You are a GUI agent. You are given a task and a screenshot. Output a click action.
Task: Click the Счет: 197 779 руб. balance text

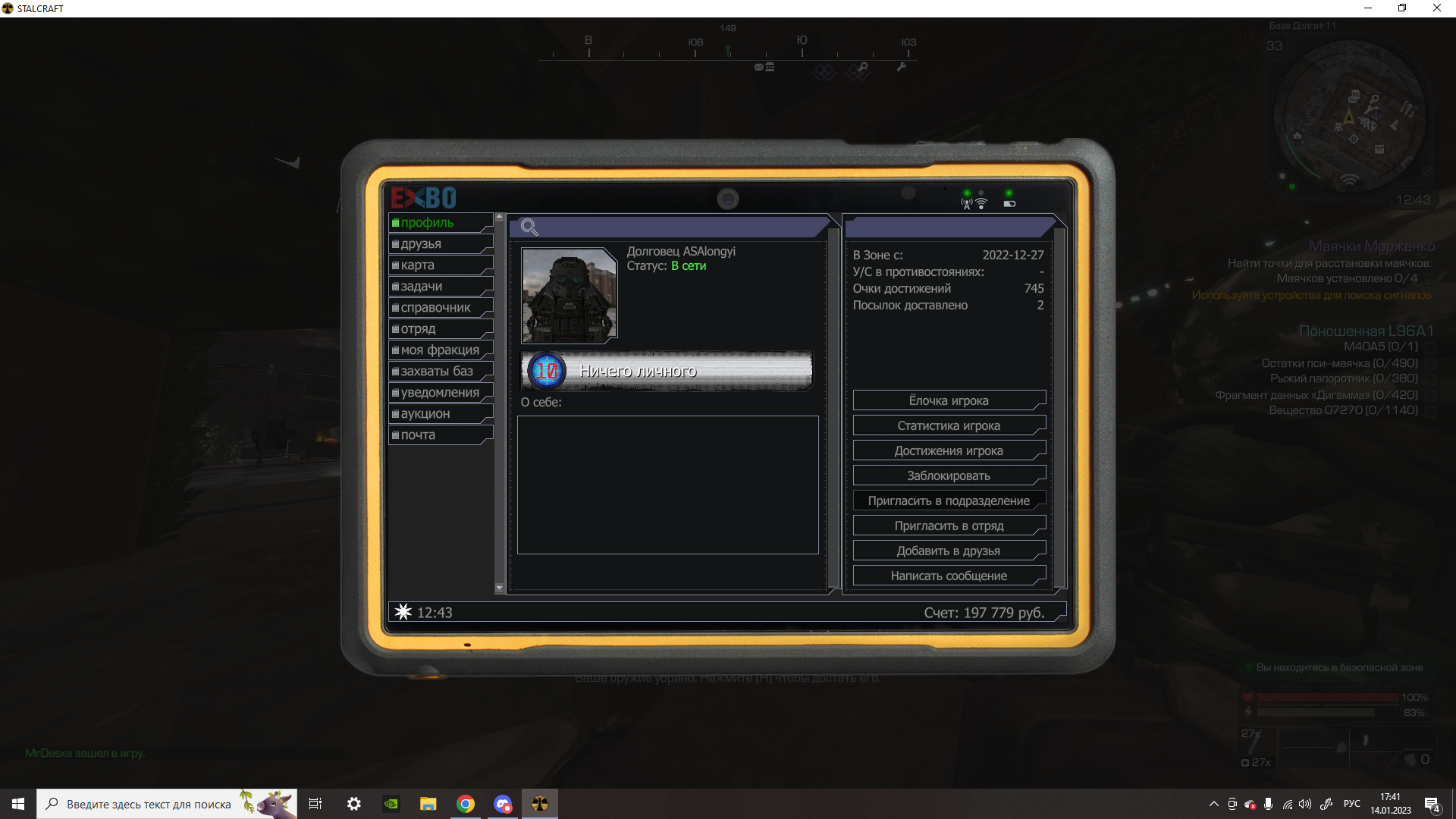pyautogui.click(x=984, y=613)
